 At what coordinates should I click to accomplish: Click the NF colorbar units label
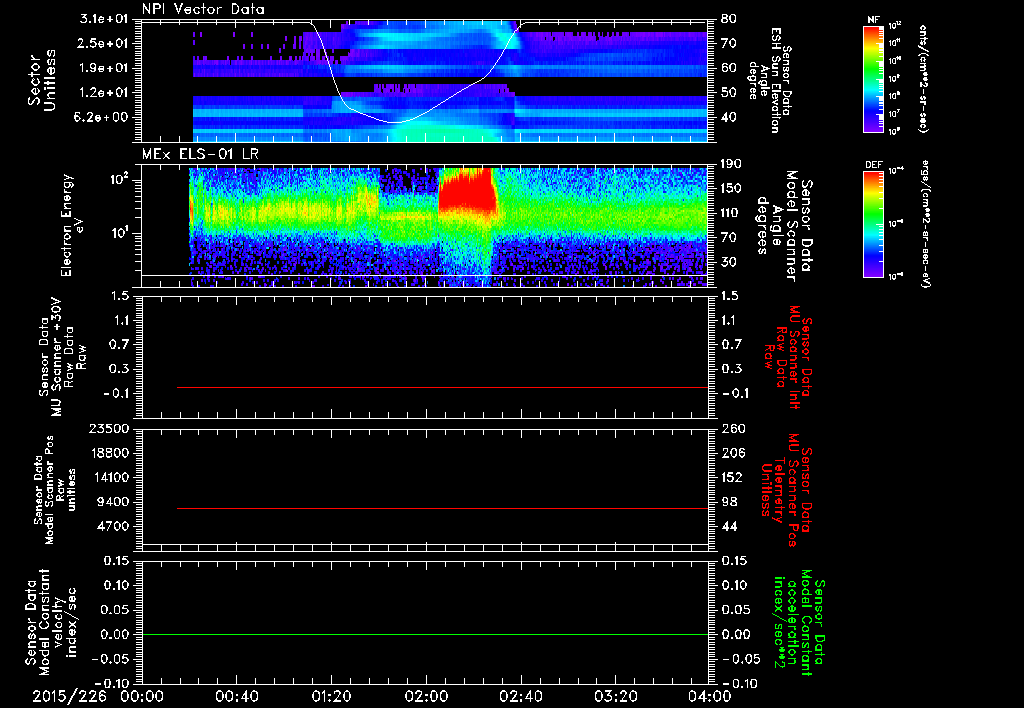(x=923, y=78)
